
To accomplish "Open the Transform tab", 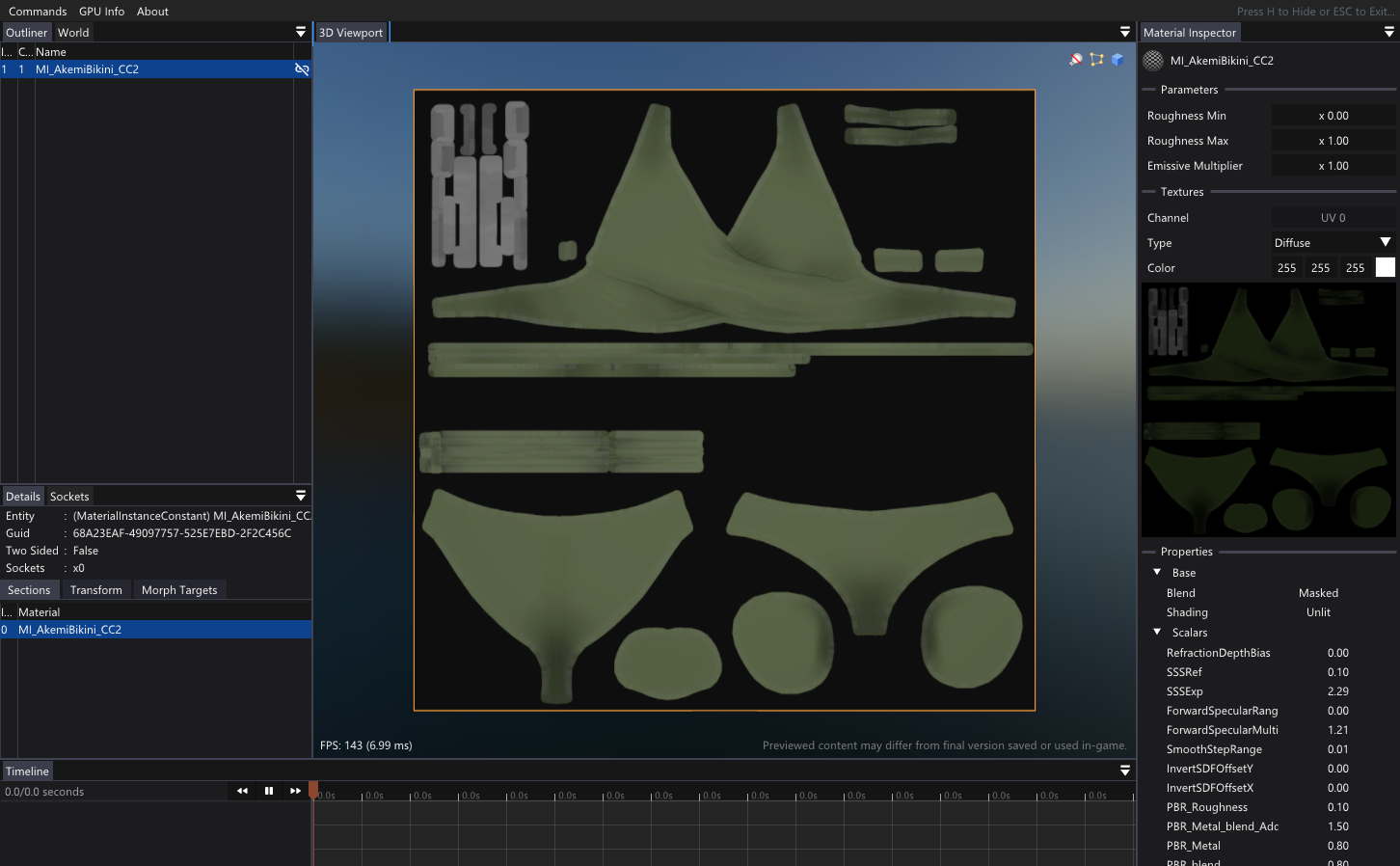I will 96,590.
